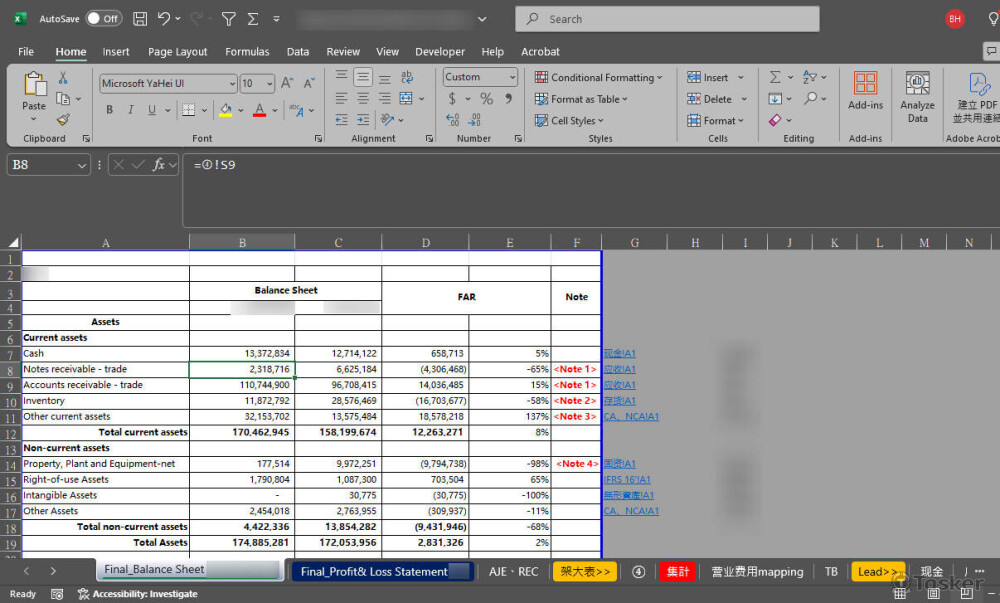1000x603 pixels.
Task: Click the Note 1 link in row 8
Action: [x=575, y=369]
